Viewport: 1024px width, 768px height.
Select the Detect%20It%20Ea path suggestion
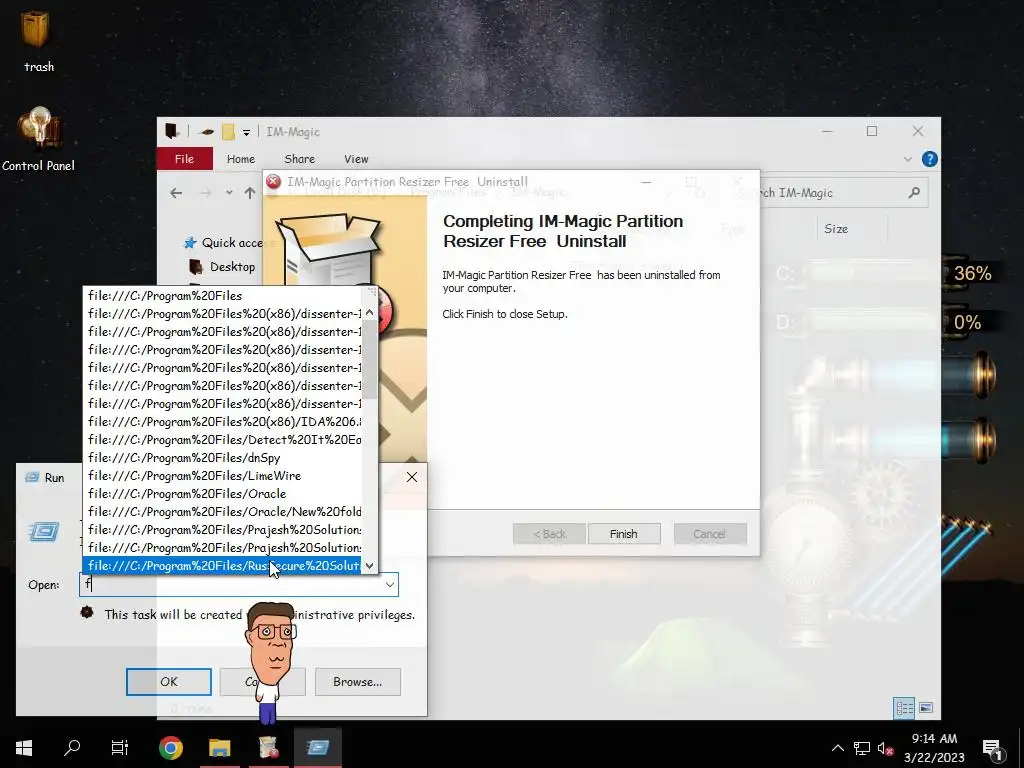point(223,440)
